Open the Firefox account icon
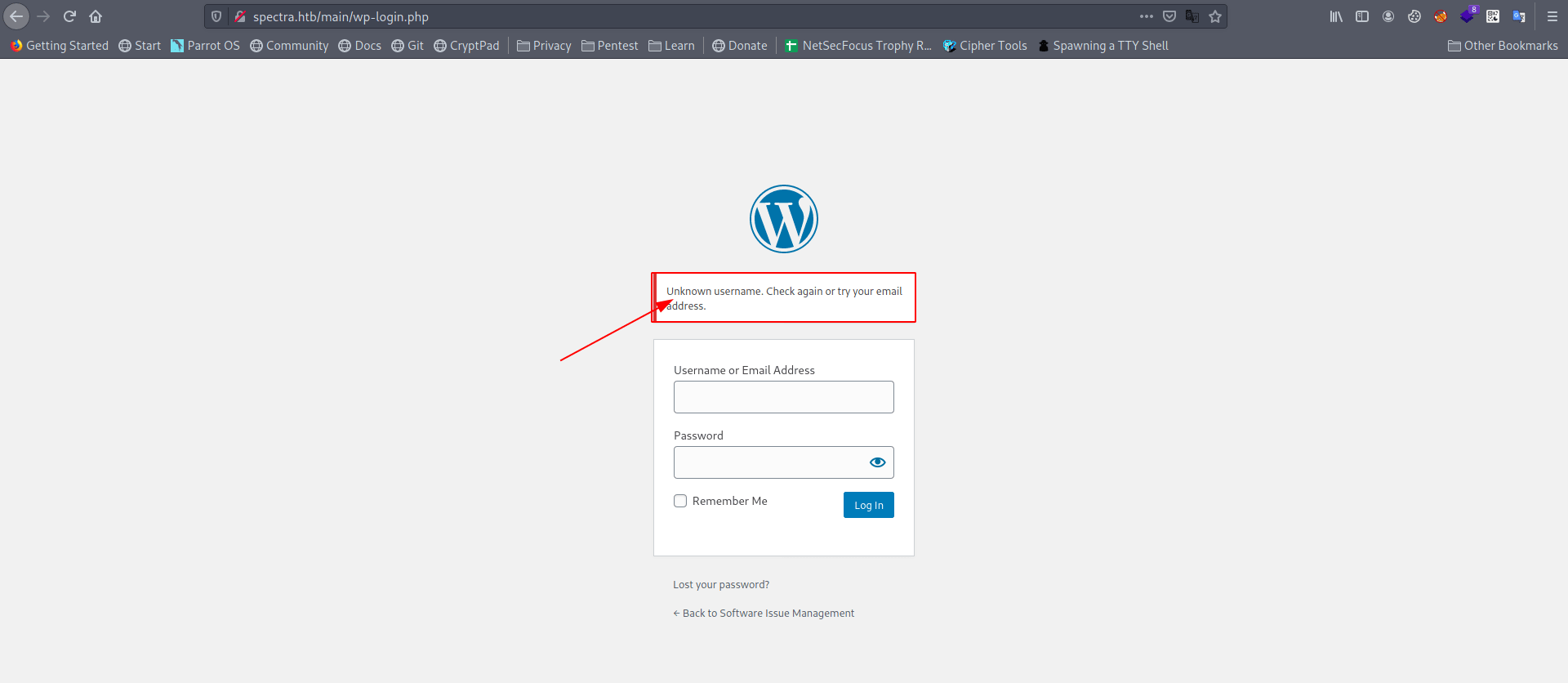This screenshot has height=683, width=1568. [1388, 16]
